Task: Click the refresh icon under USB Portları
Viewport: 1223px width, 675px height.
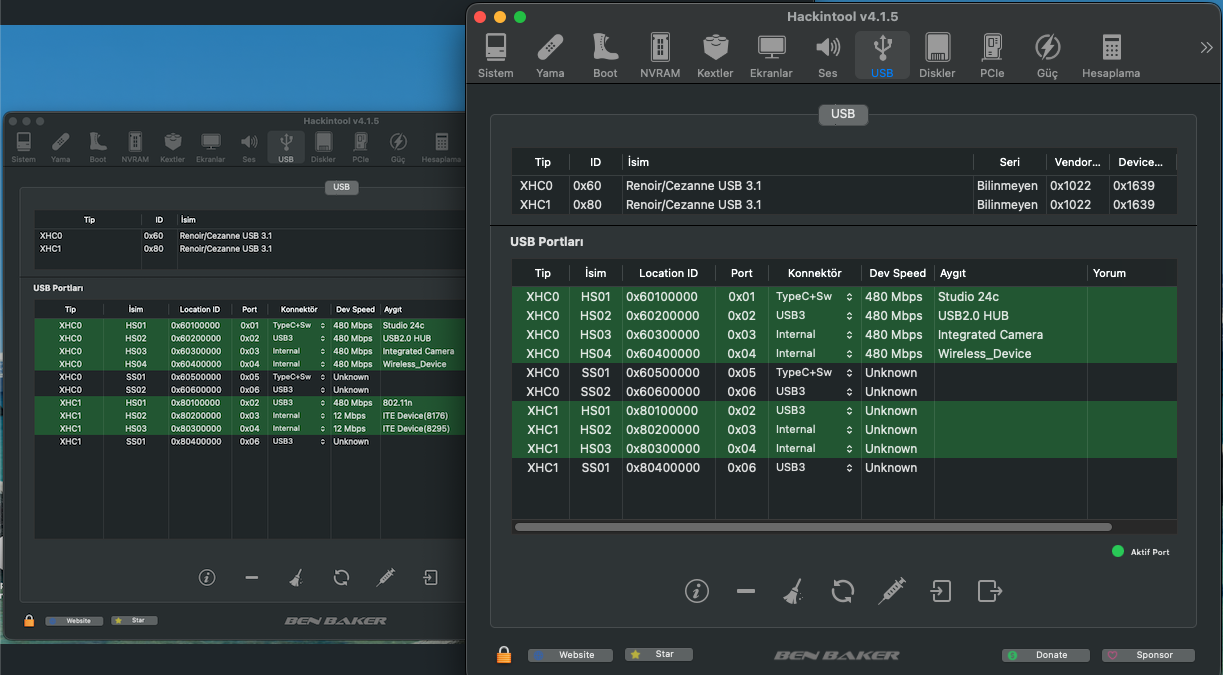Action: [x=842, y=591]
